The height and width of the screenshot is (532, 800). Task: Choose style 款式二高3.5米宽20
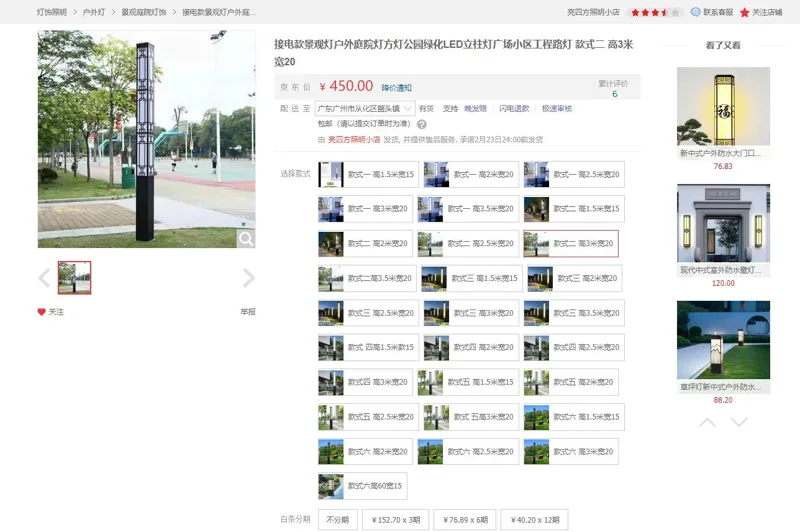pyautogui.click(x=367, y=278)
